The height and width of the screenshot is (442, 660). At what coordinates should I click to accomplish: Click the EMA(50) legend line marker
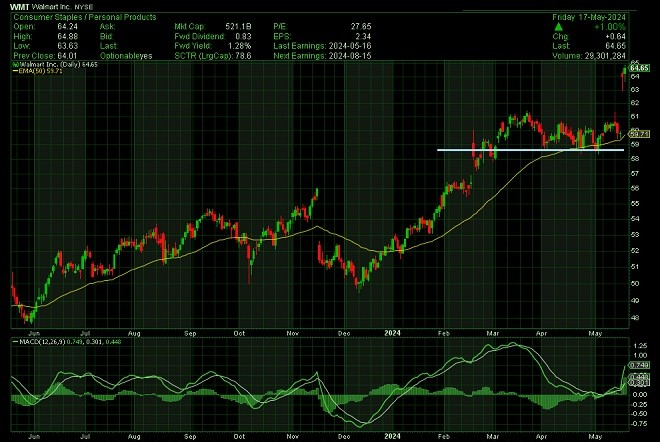pyautogui.click(x=15, y=71)
